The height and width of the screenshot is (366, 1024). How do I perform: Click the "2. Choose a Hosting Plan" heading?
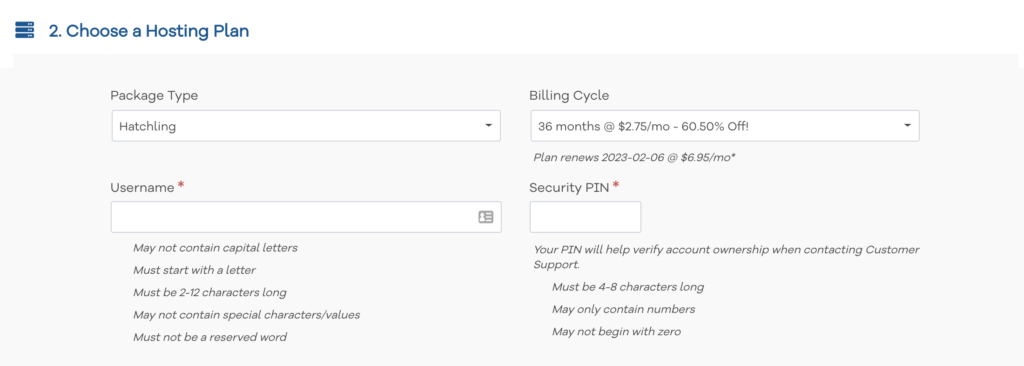tap(149, 31)
